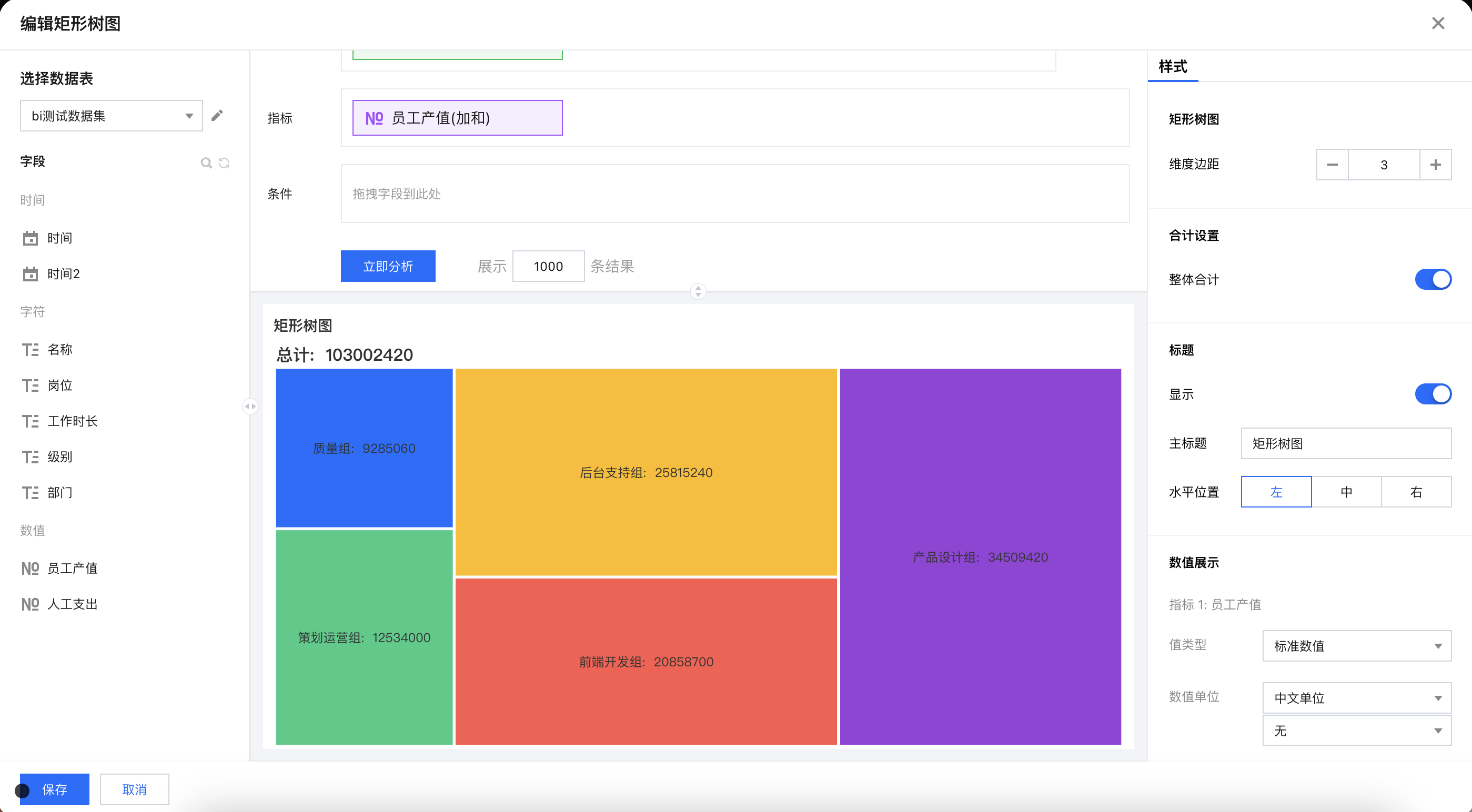1472x812 pixels.
Task: Select 中 for horizontal position
Action: pyautogui.click(x=1346, y=492)
